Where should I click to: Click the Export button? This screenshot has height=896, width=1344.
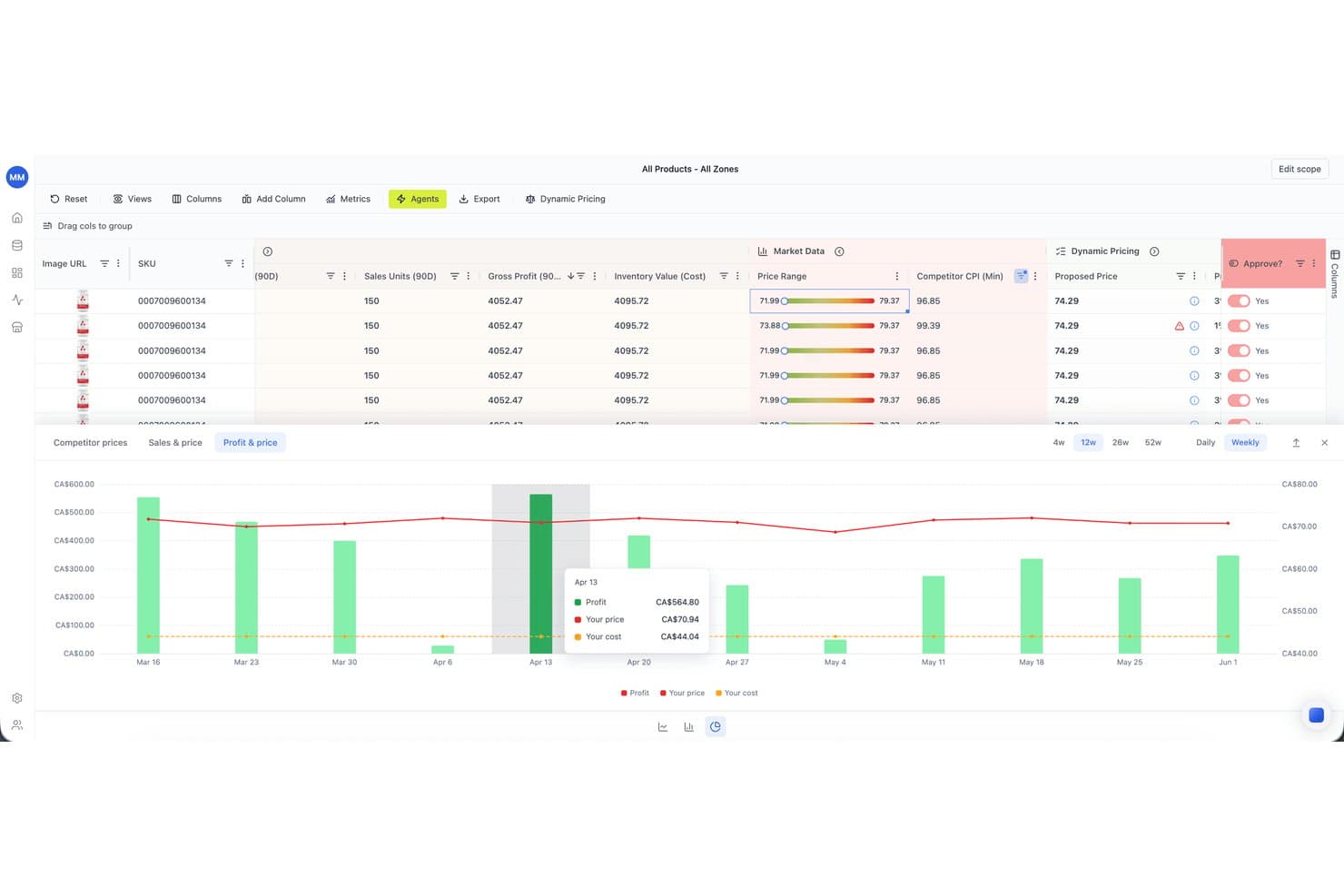479,199
